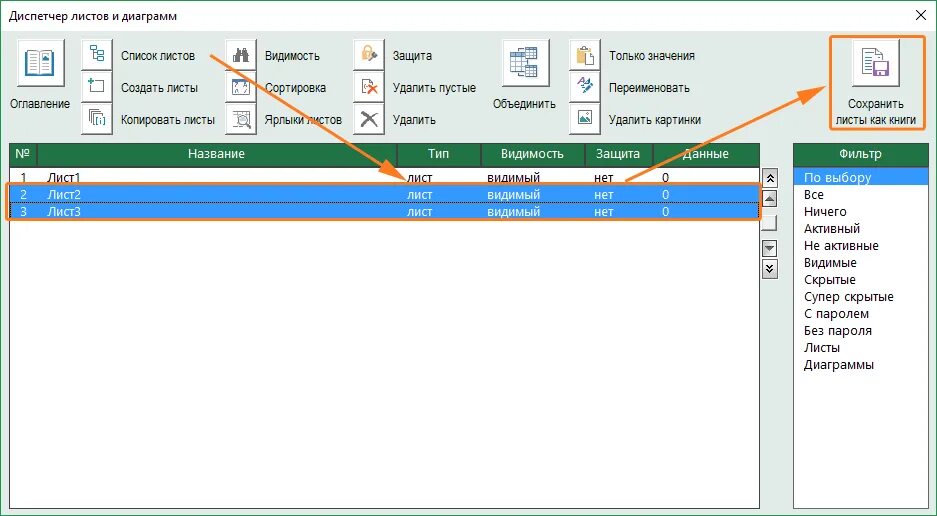
Task: Click the № column header
Action: pyautogui.click(x=23, y=154)
